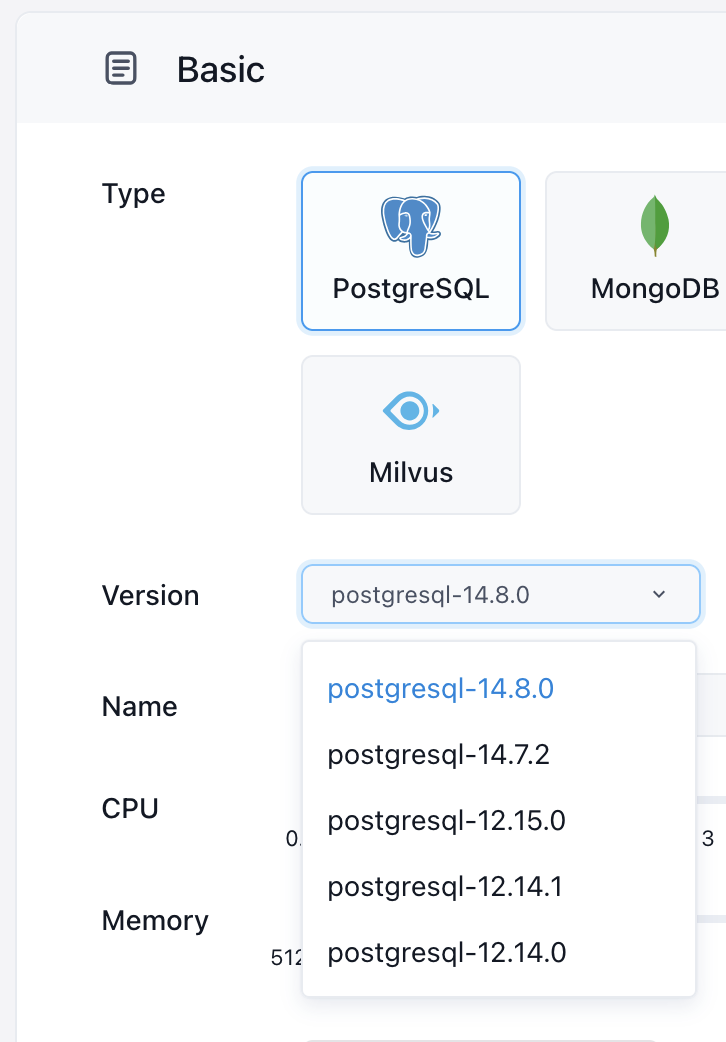726x1042 pixels.
Task: Pick postgresql-12.14.0 from the list
Action: [x=447, y=953]
